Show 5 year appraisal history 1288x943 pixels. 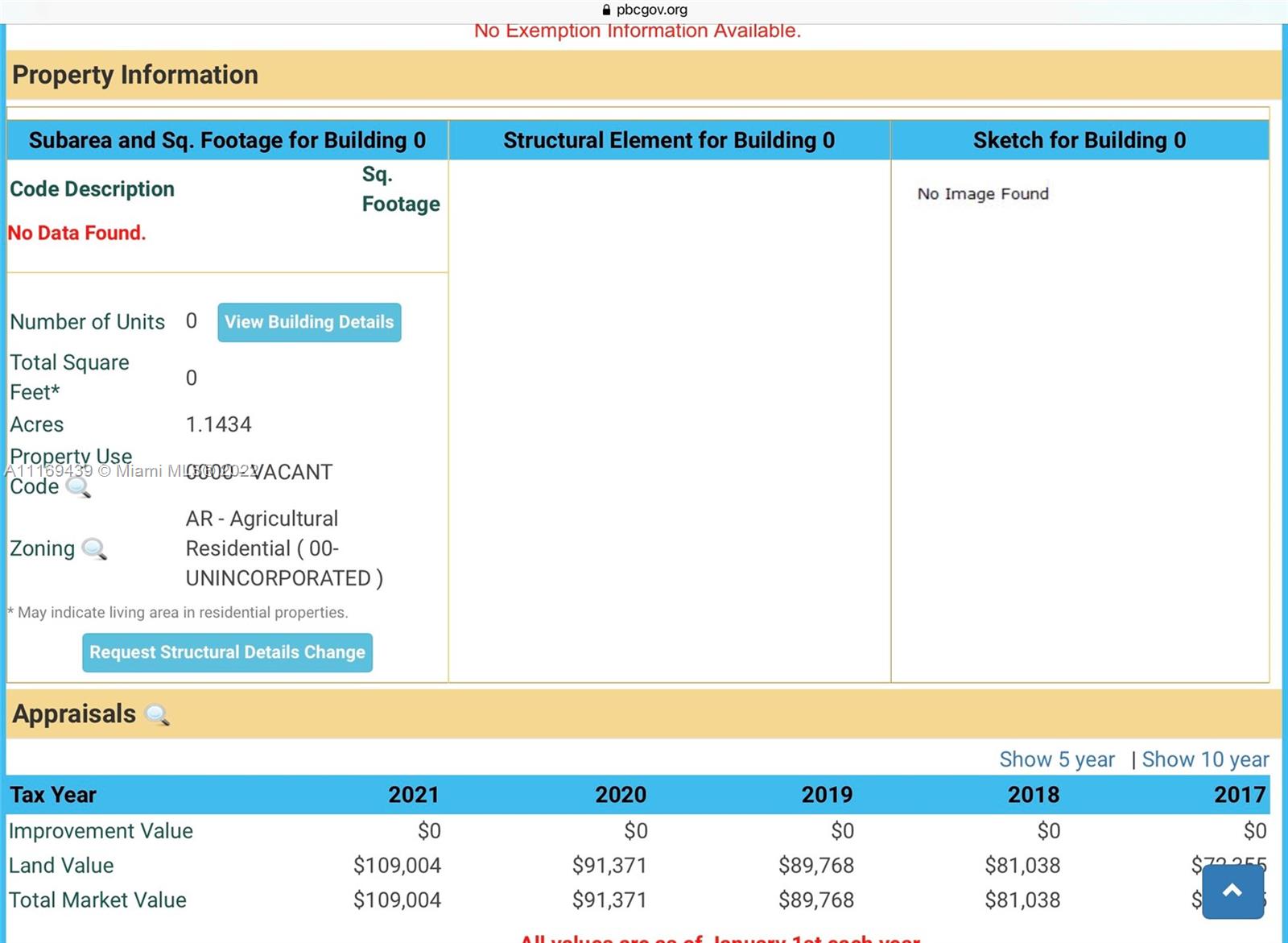(x=1056, y=759)
